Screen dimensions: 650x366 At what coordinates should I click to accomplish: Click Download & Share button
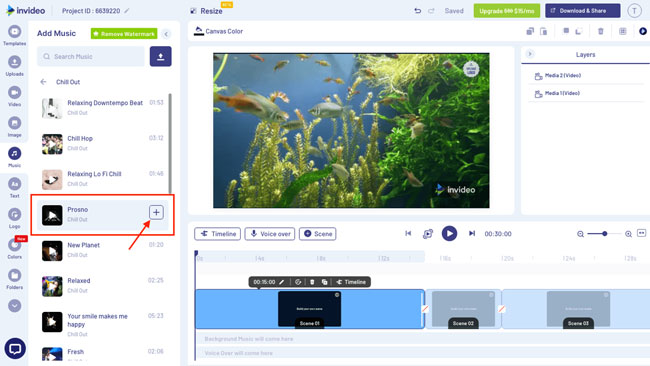click(x=582, y=11)
